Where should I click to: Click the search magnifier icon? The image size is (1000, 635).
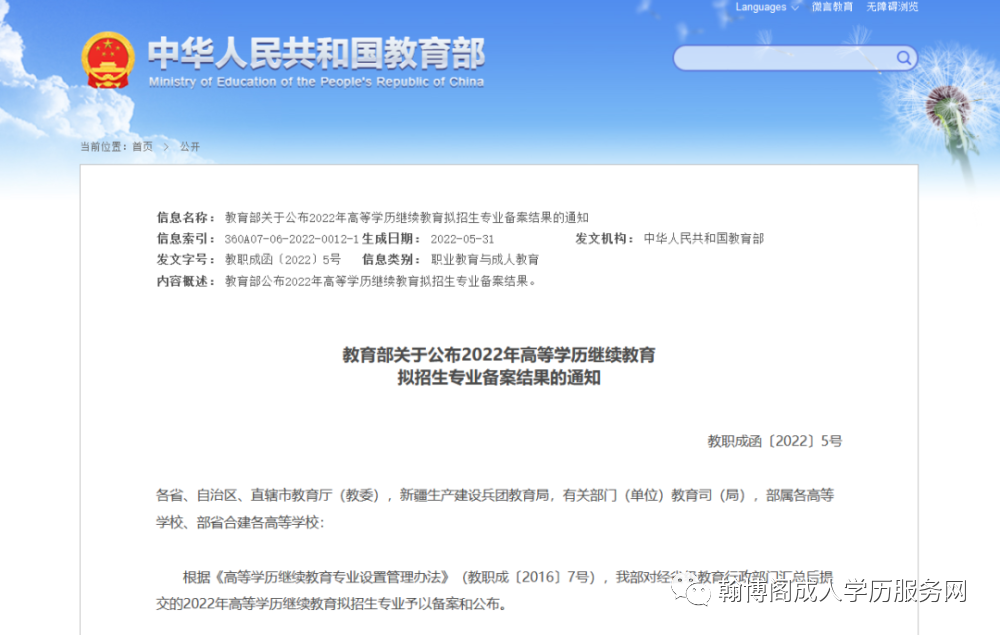(904, 58)
